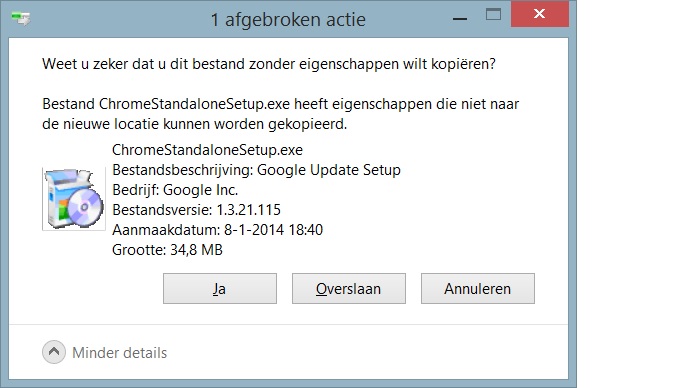
Task: Click the '1 afgebroken actie' title text
Action: (288, 20)
